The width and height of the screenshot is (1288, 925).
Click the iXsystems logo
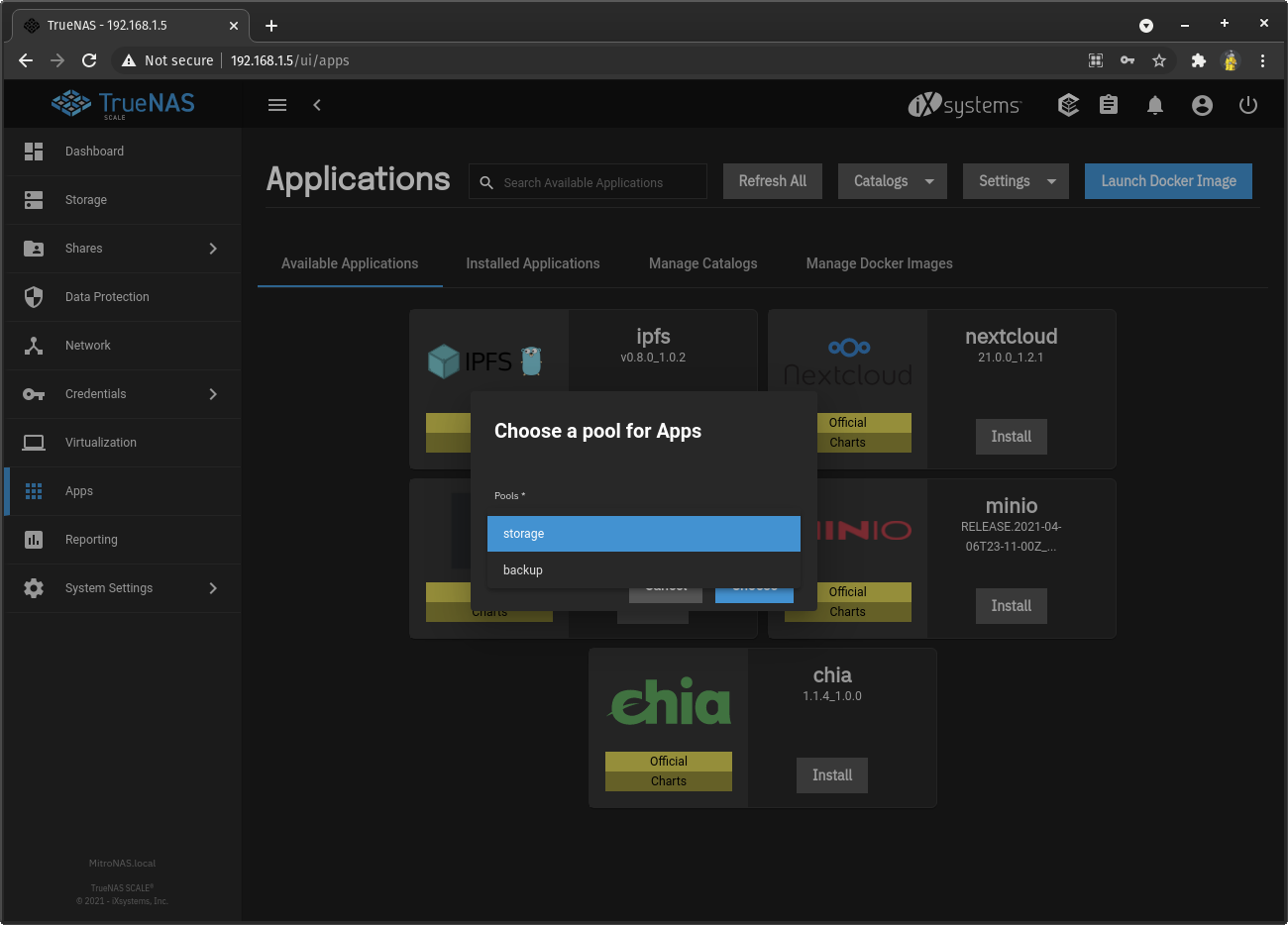click(x=964, y=105)
